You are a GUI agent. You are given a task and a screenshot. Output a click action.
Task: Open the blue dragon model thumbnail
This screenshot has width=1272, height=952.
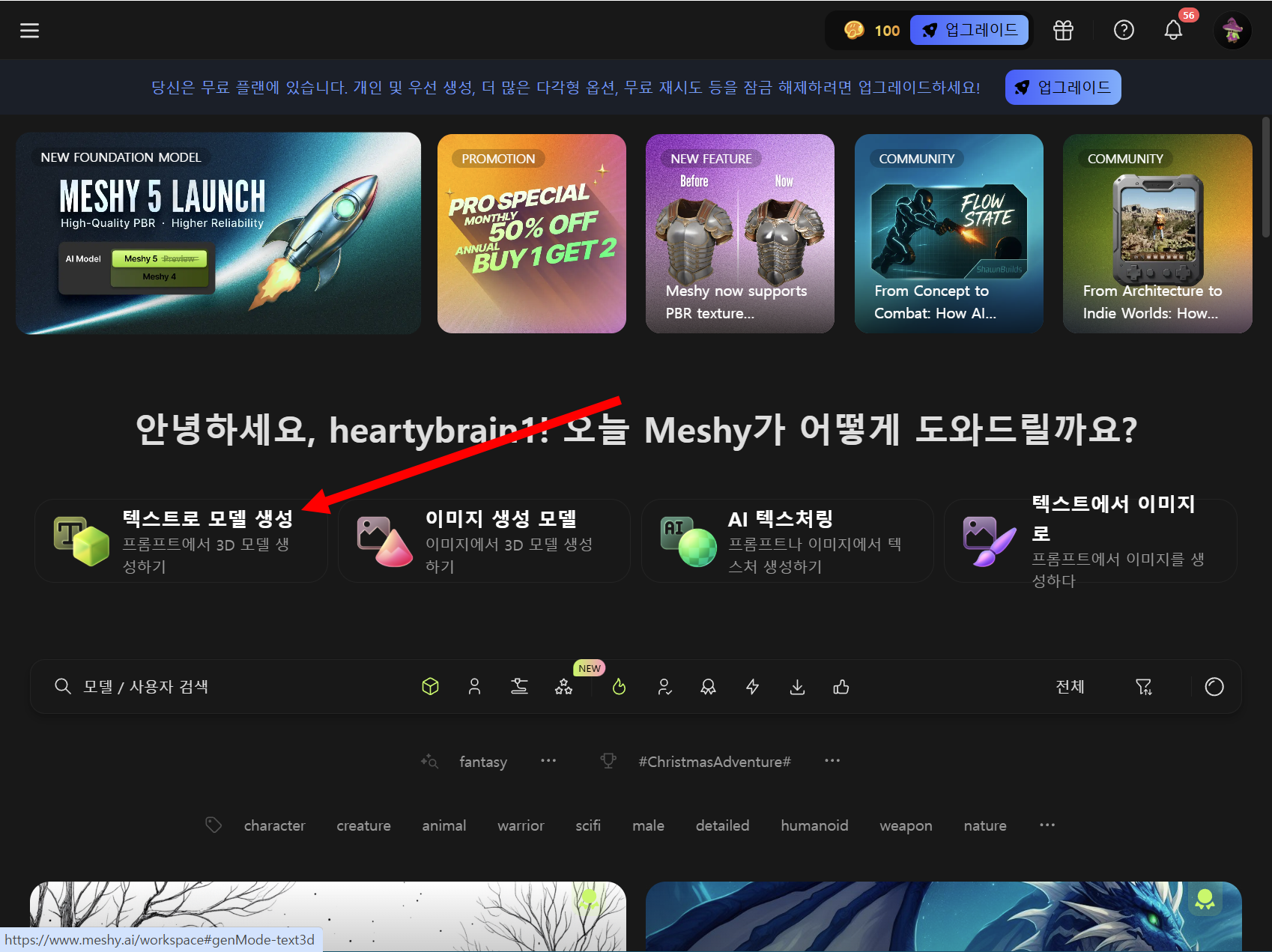pos(944,916)
